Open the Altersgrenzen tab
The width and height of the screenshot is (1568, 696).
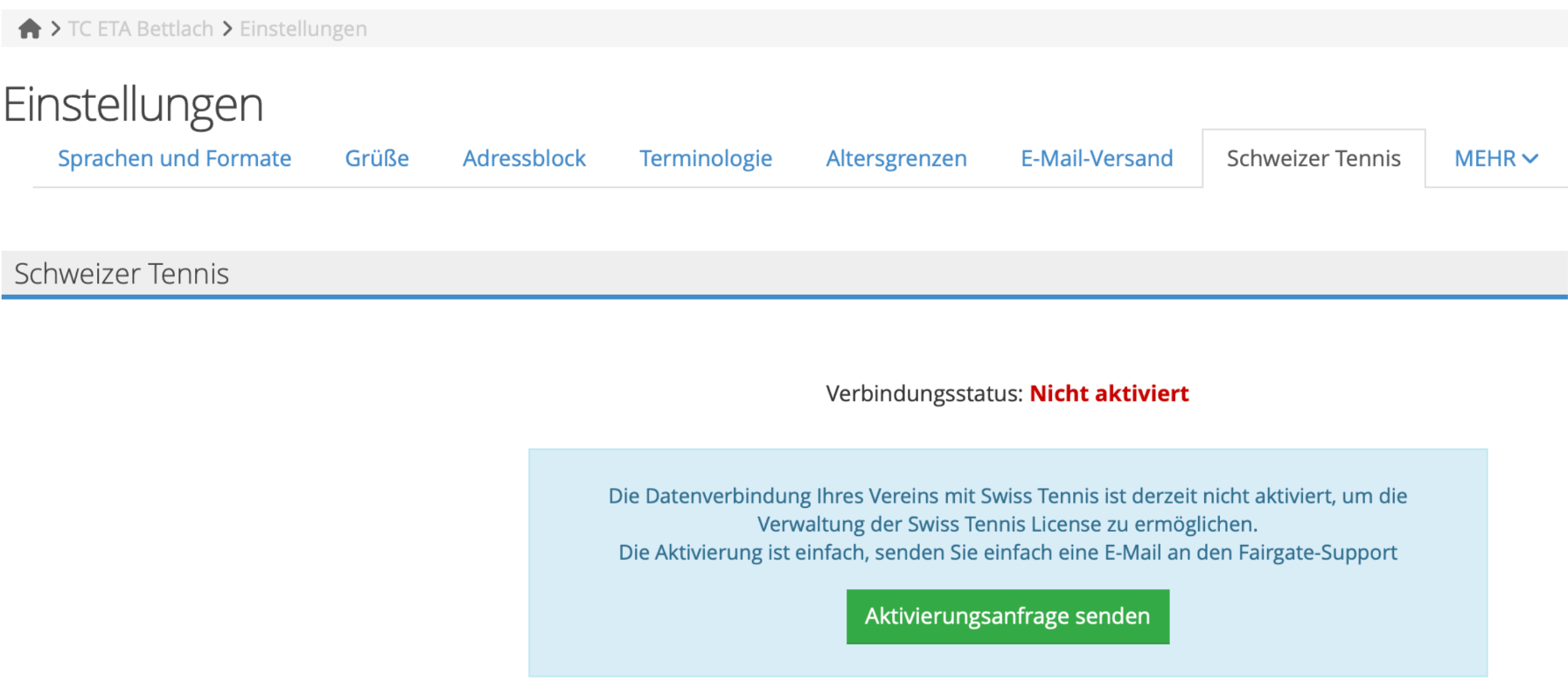[x=896, y=158]
